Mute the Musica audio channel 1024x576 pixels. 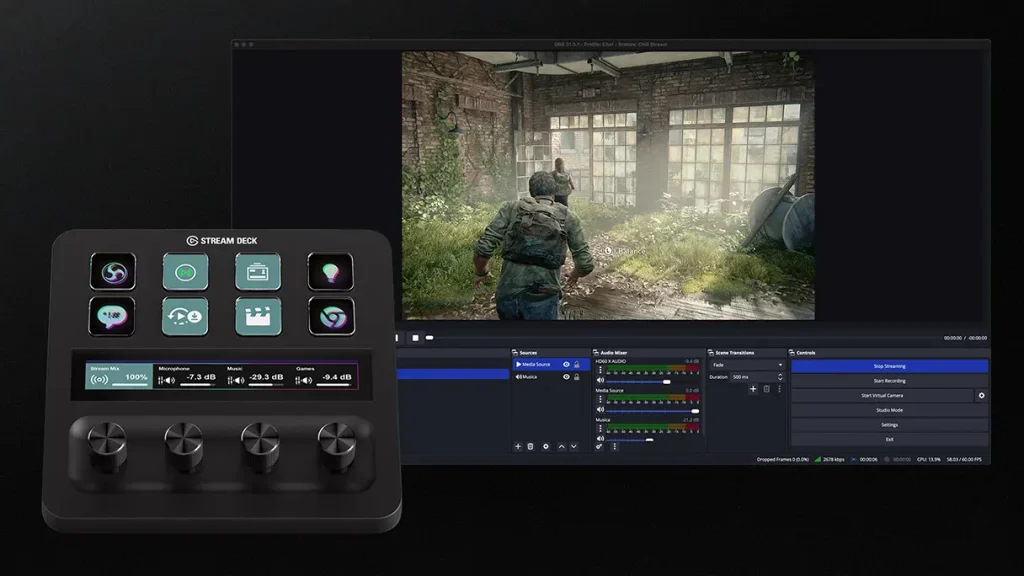[600, 439]
